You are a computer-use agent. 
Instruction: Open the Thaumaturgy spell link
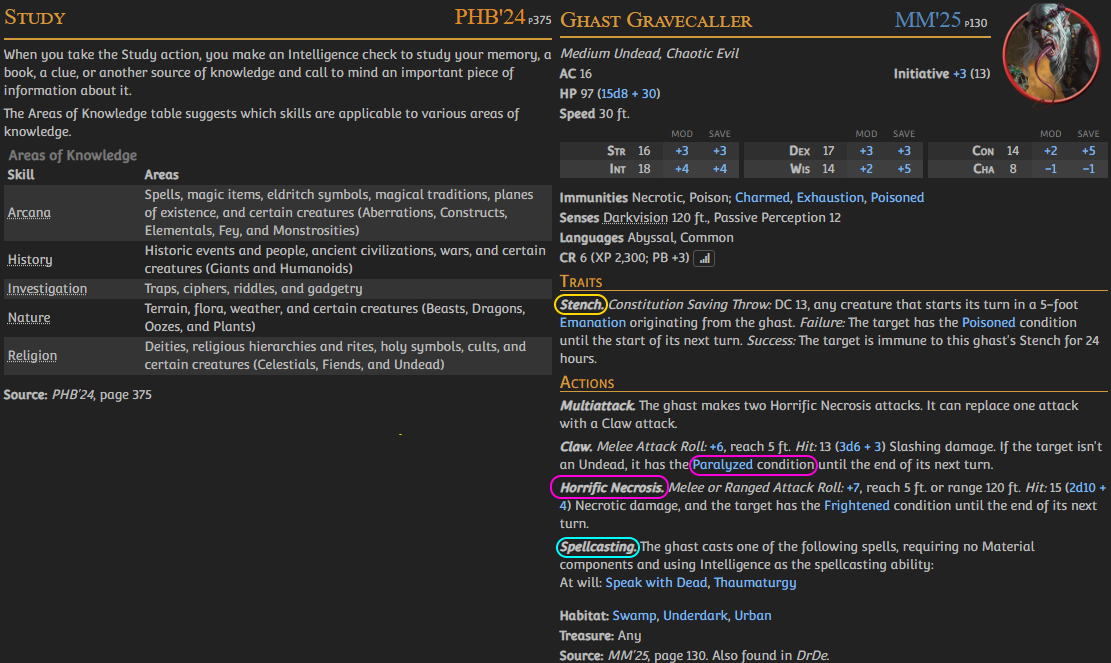point(755,582)
